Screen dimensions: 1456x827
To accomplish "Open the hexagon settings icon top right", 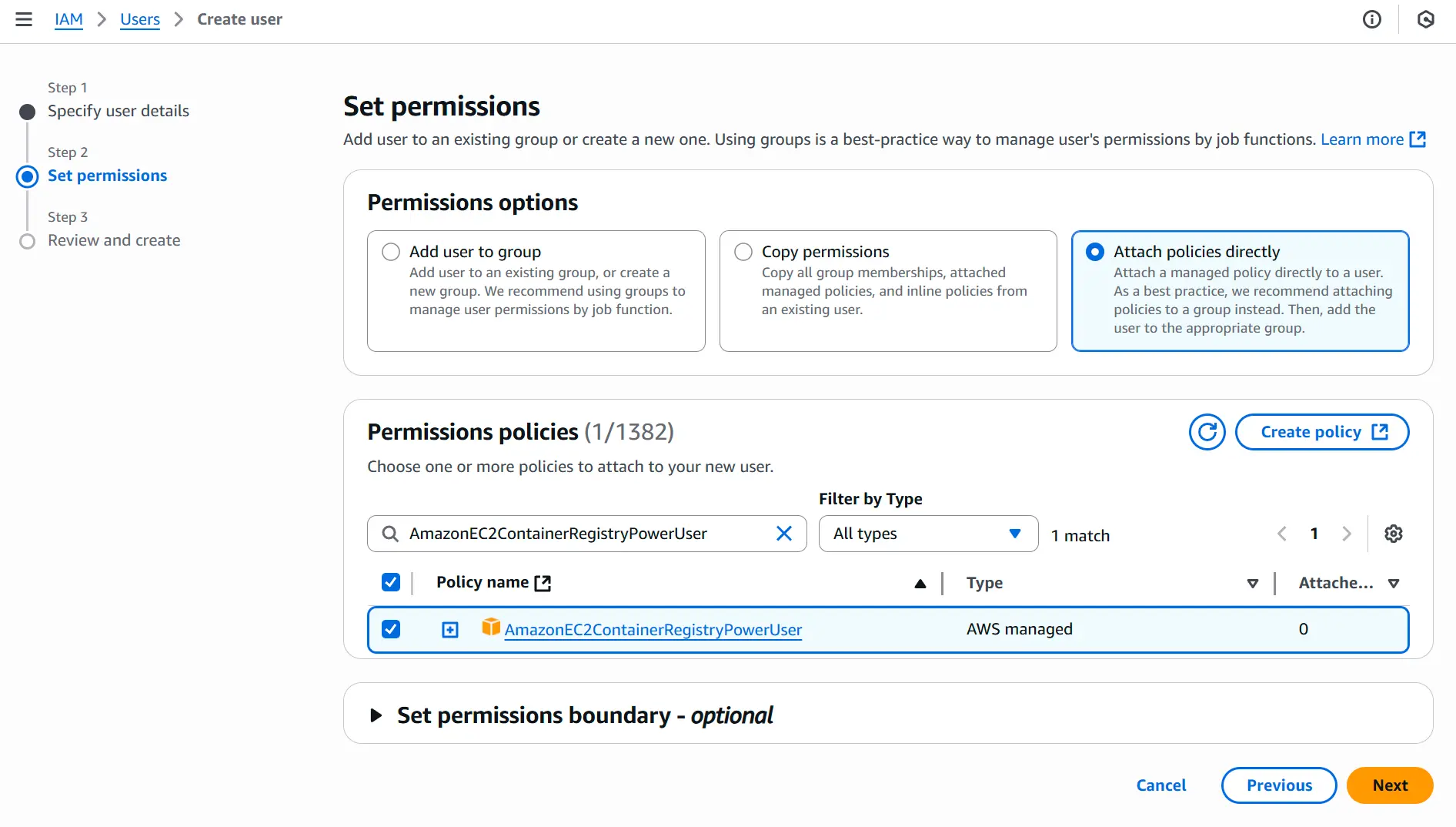I will (x=1425, y=19).
